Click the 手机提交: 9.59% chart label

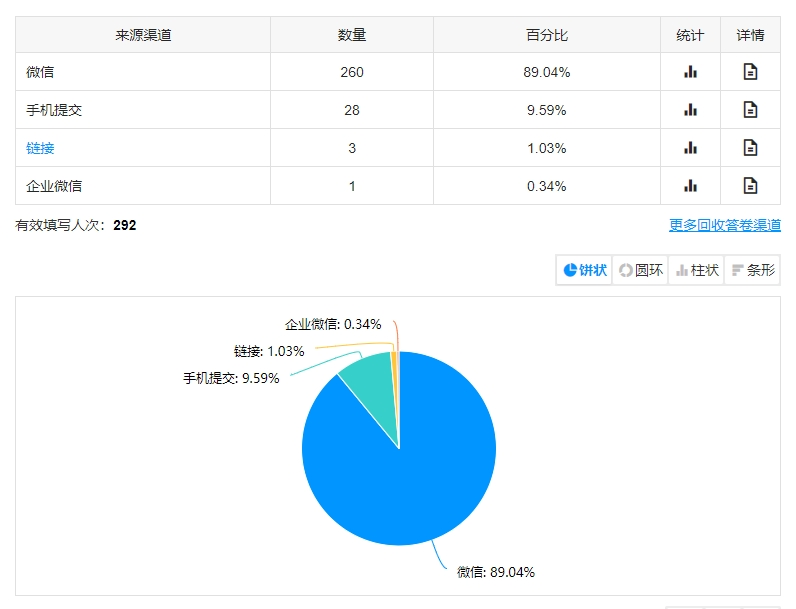[231, 378]
